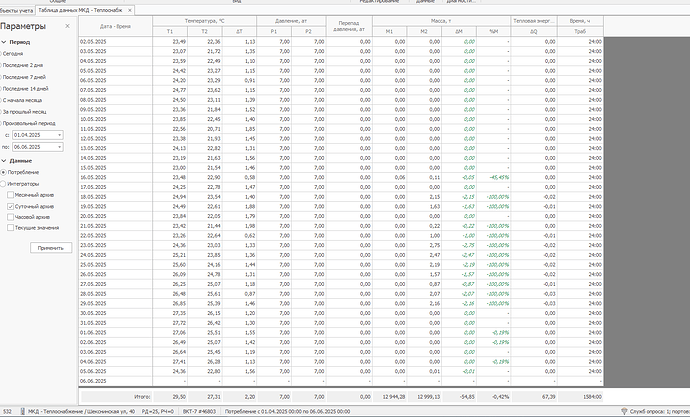This screenshot has width=690, height=417.
Task: Enable the Текущие значения checkbox
Action: (x=11, y=228)
